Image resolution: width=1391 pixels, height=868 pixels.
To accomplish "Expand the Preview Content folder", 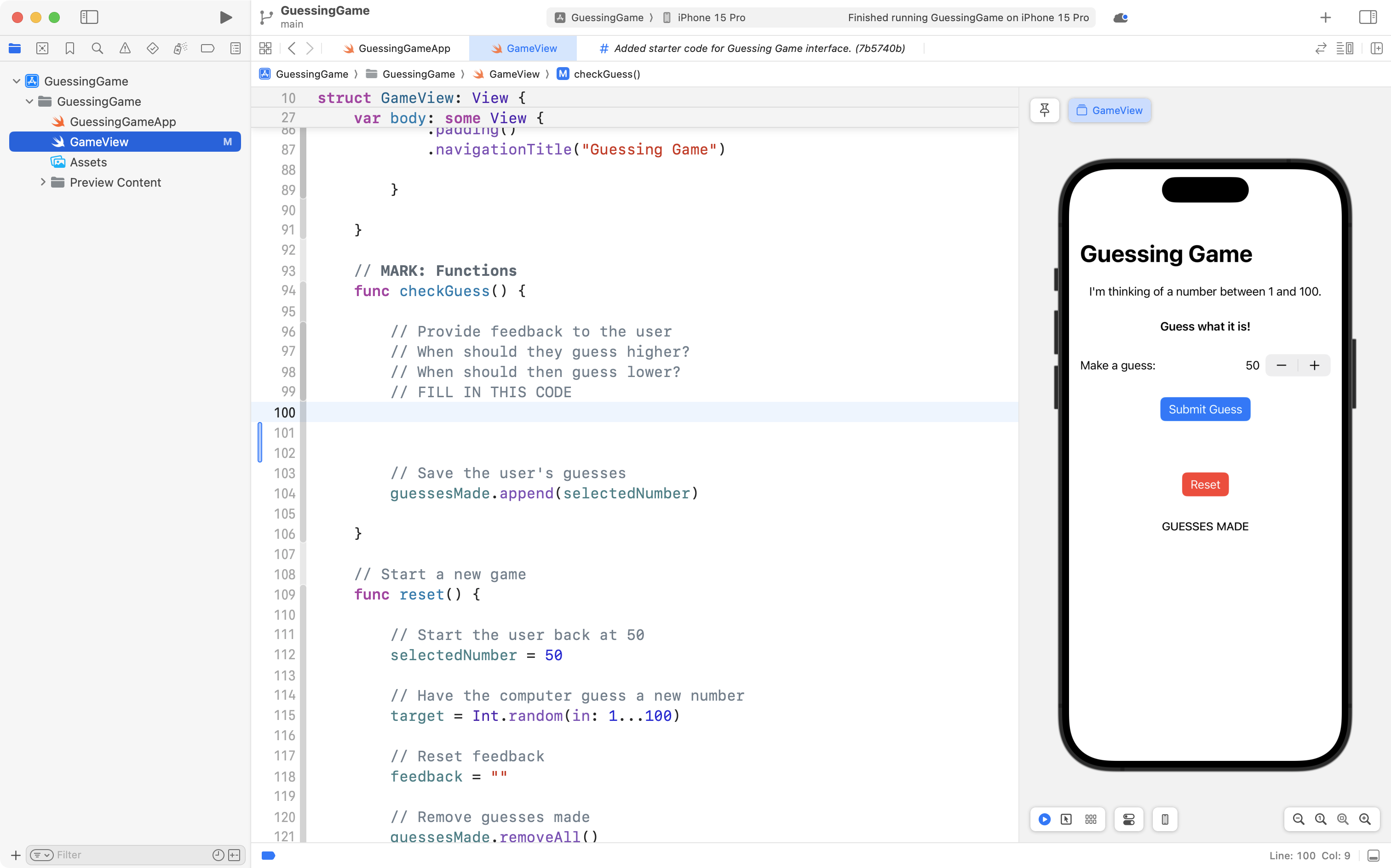I will (x=42, y=182).
